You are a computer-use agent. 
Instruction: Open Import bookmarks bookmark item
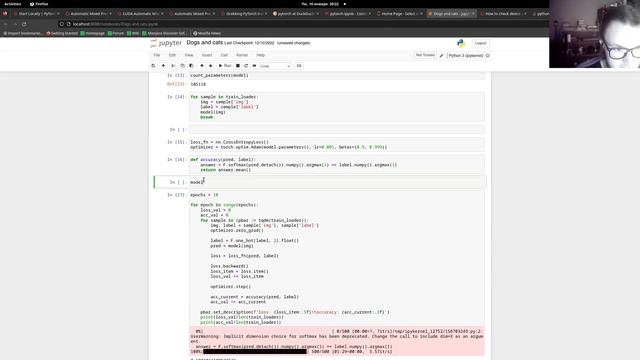(x=22, y=33)
